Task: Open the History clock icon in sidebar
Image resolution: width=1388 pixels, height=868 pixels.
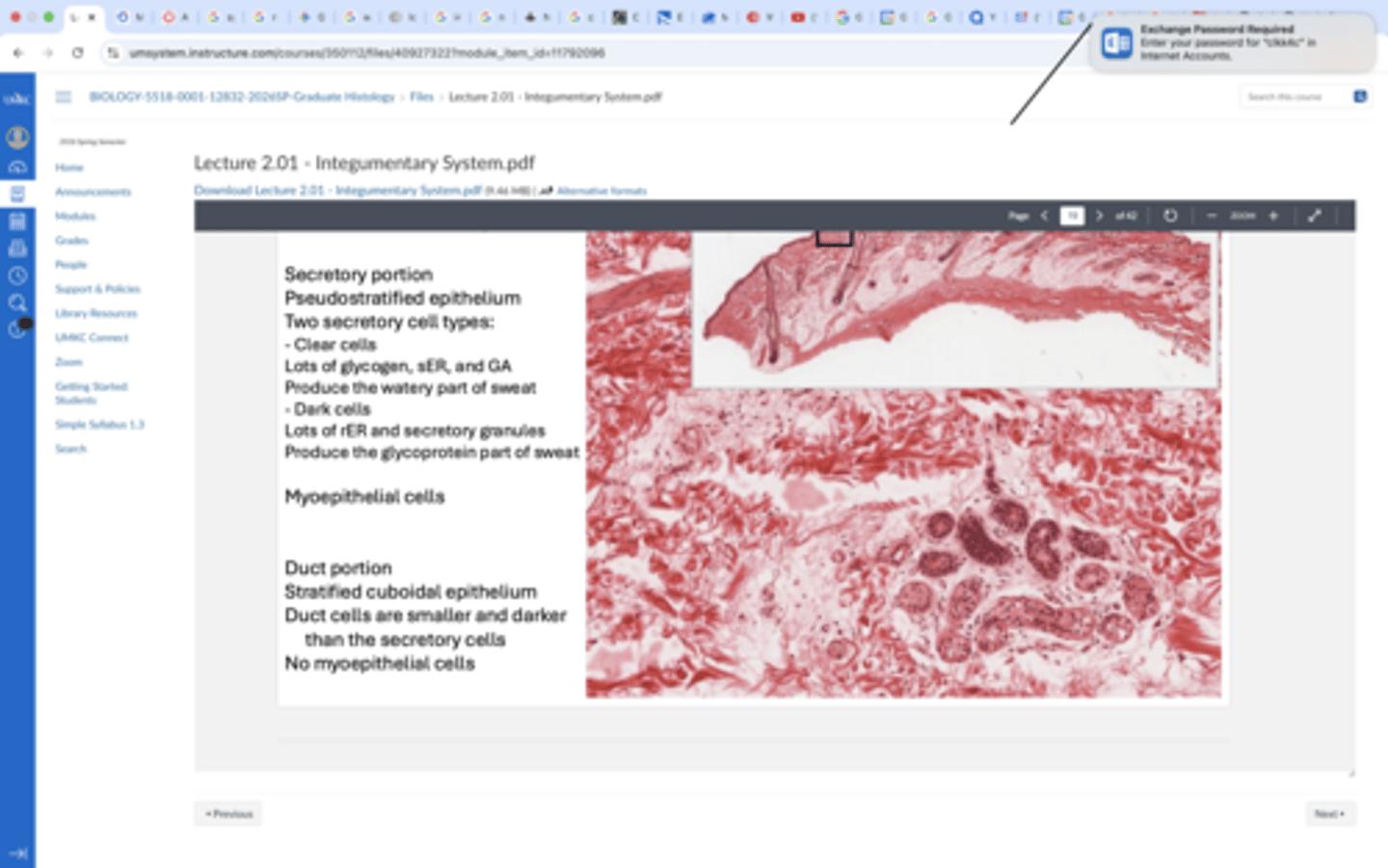Action: tap(17, 276)
